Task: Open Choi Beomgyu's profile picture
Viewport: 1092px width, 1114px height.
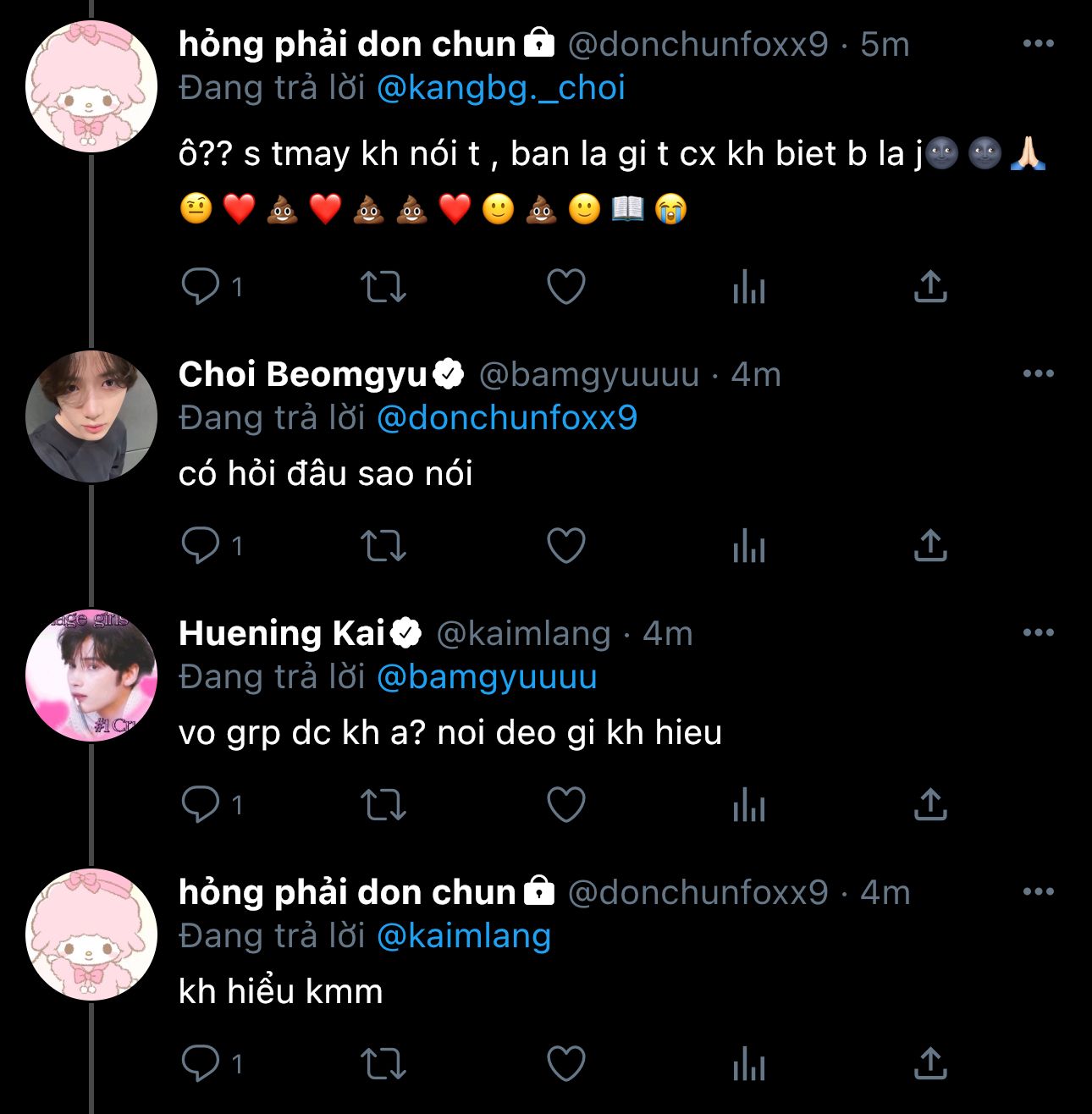Action: click(x=91, y=416)
